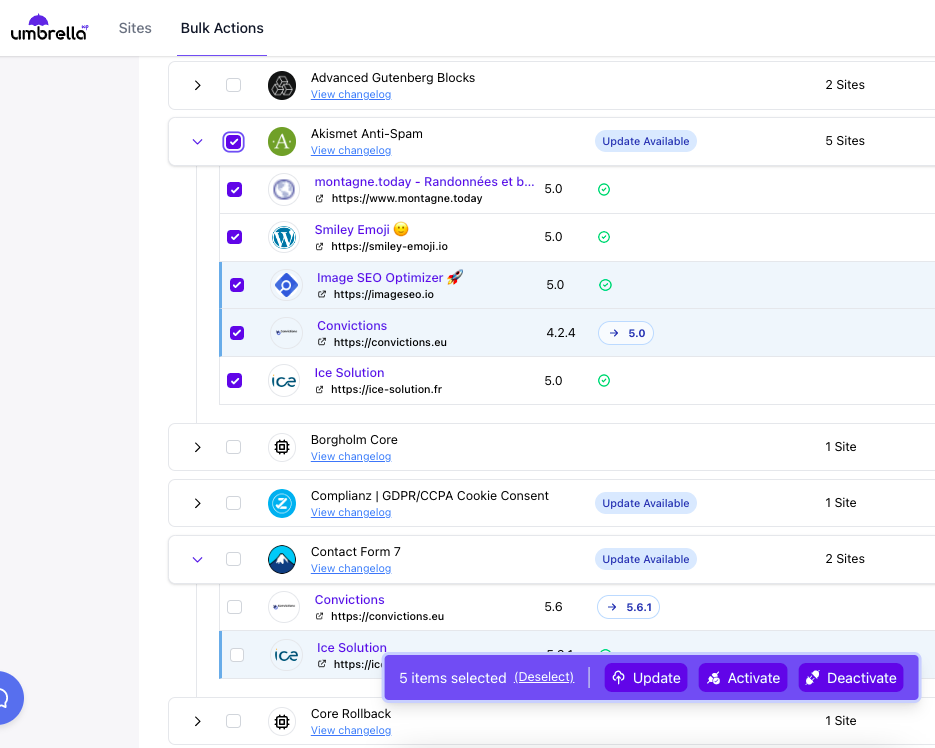Expand the Borgholm Core row
This screenshot has width=935, height=748.
pos(197,447)
